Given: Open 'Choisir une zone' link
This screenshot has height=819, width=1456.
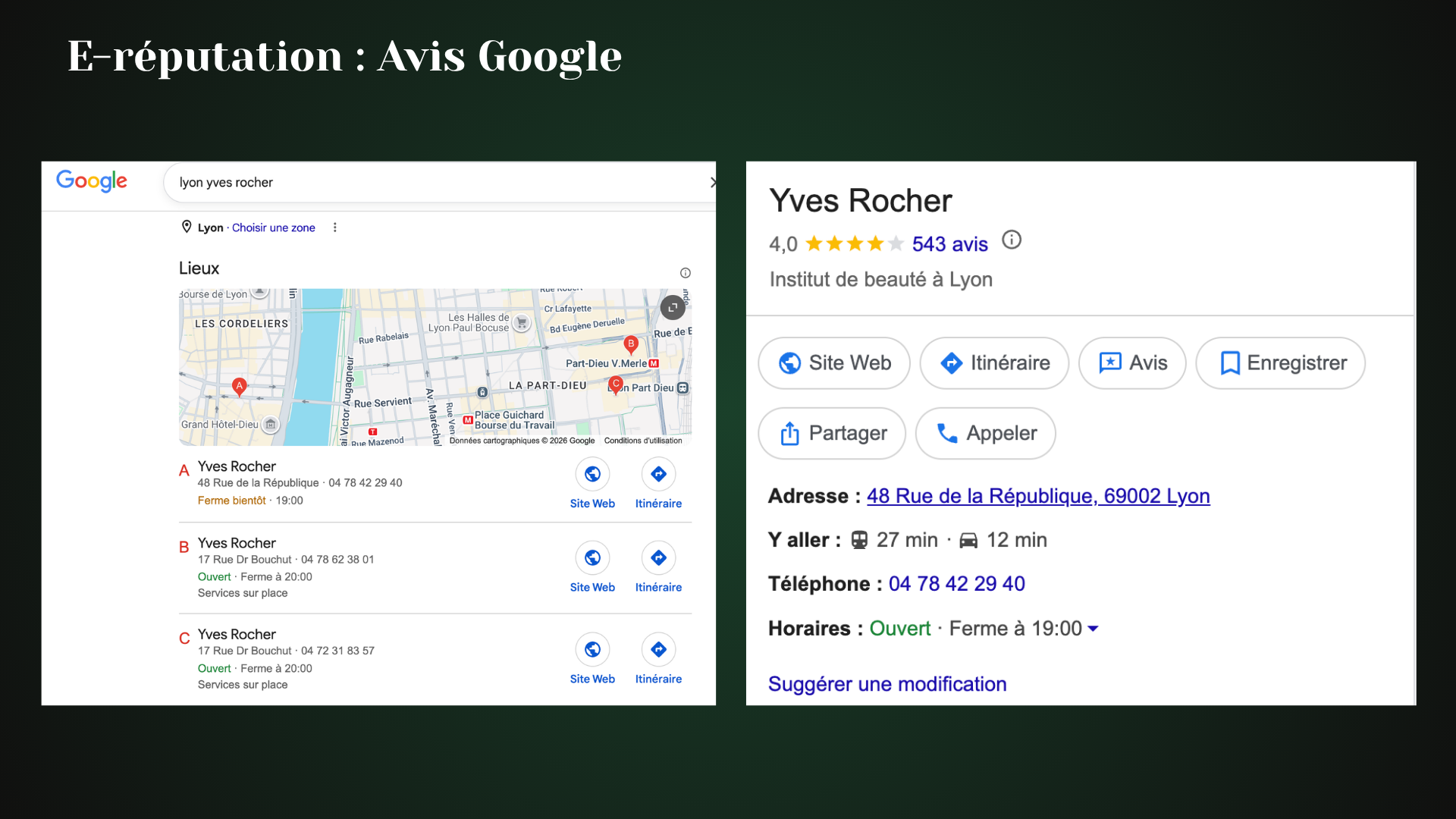Looking at the screenshot, I should pyautogui.click(x=274, y=227).
